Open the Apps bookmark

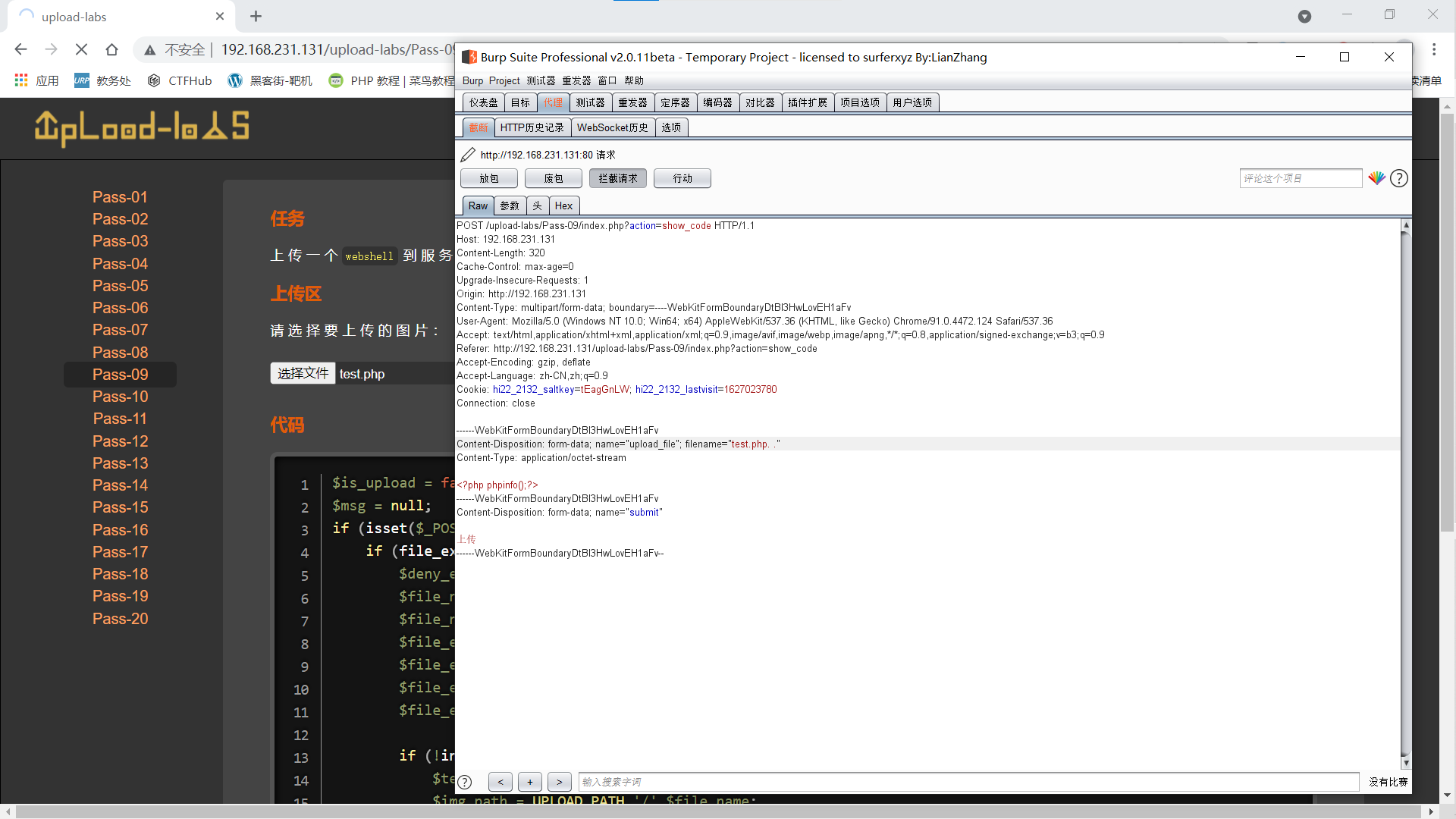(36, 80)
